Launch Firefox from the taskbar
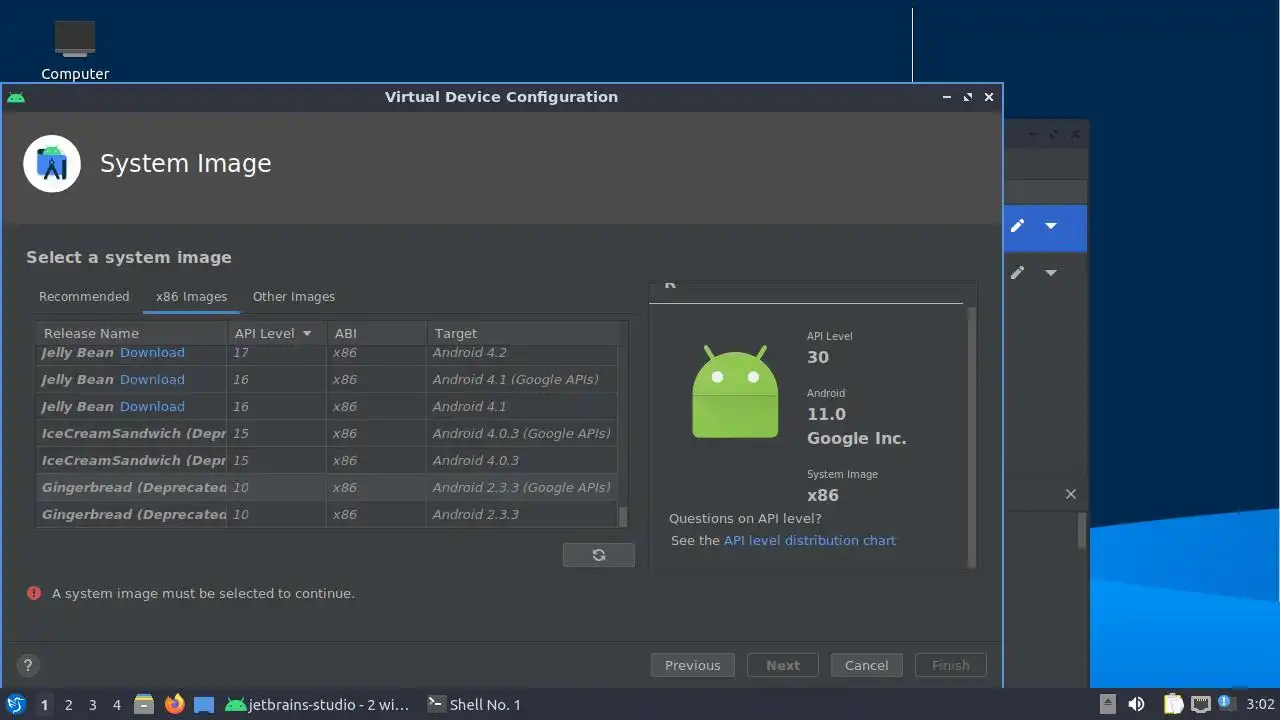Image resolution: width=1280 pixels, height=720 pixels. click(x=175, y=705)
